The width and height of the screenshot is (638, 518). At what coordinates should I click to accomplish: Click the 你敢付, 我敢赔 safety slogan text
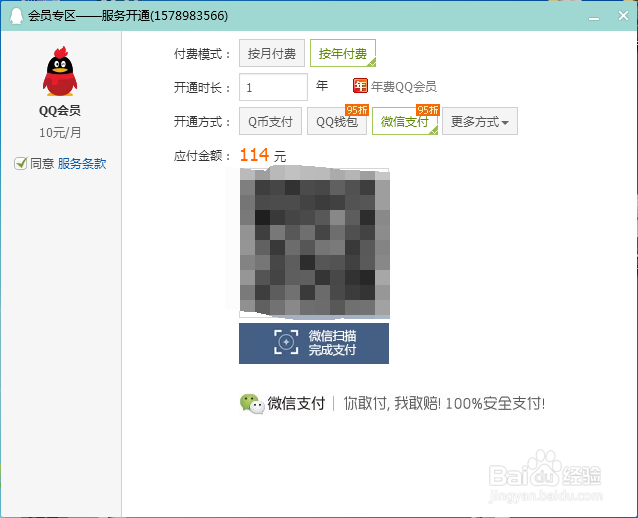point(444,404)
